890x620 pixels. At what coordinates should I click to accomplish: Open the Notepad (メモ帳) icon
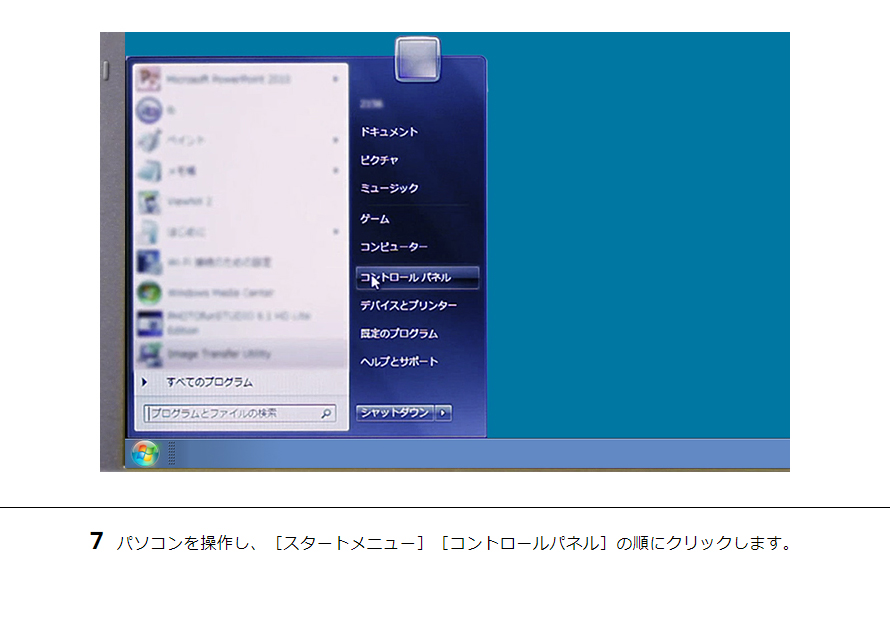[x=150, y=171]
